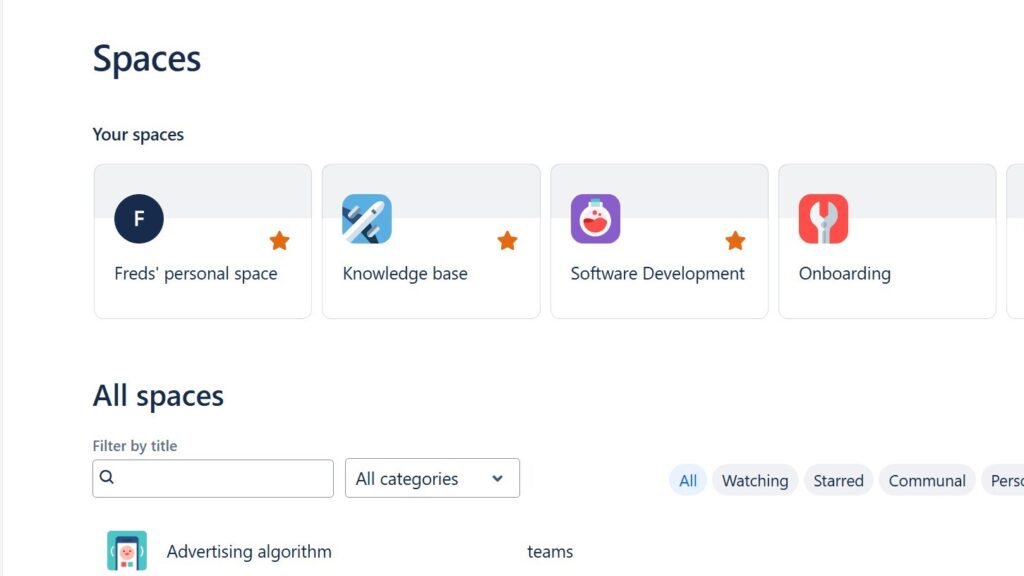Image resolution: width=1024 pixels, height=576 pixels.
Task: Click the Software Development flask icon
Action: click(595, 218)
